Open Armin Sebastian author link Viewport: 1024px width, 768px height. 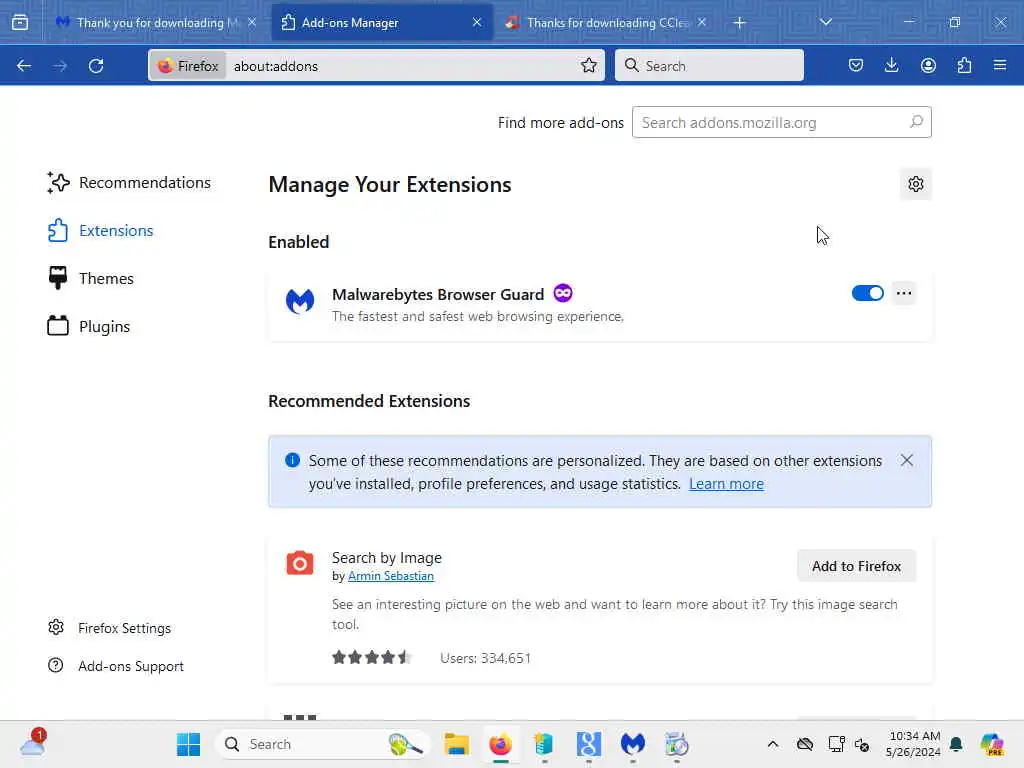point(391,576)
